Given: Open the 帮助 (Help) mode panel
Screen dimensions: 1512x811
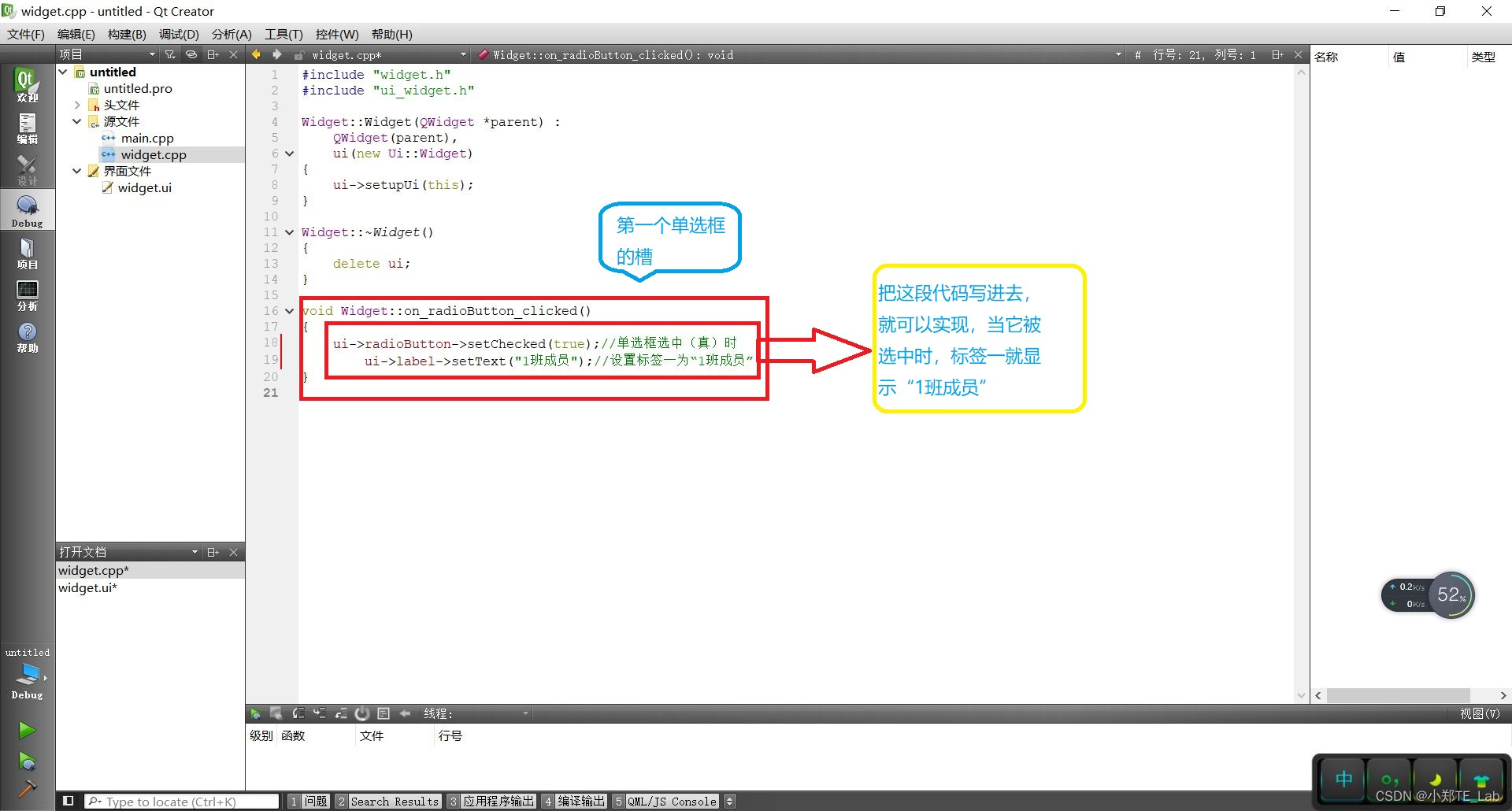Looking at the screenshot, I should click(27, 337).
